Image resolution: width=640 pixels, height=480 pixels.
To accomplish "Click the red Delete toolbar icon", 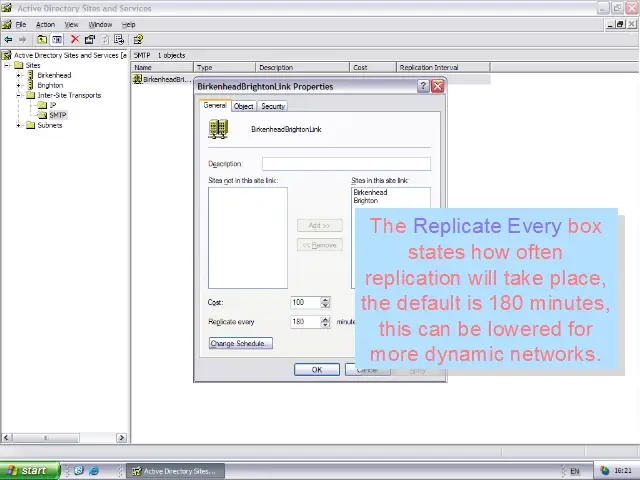I will tap(74, 40).
